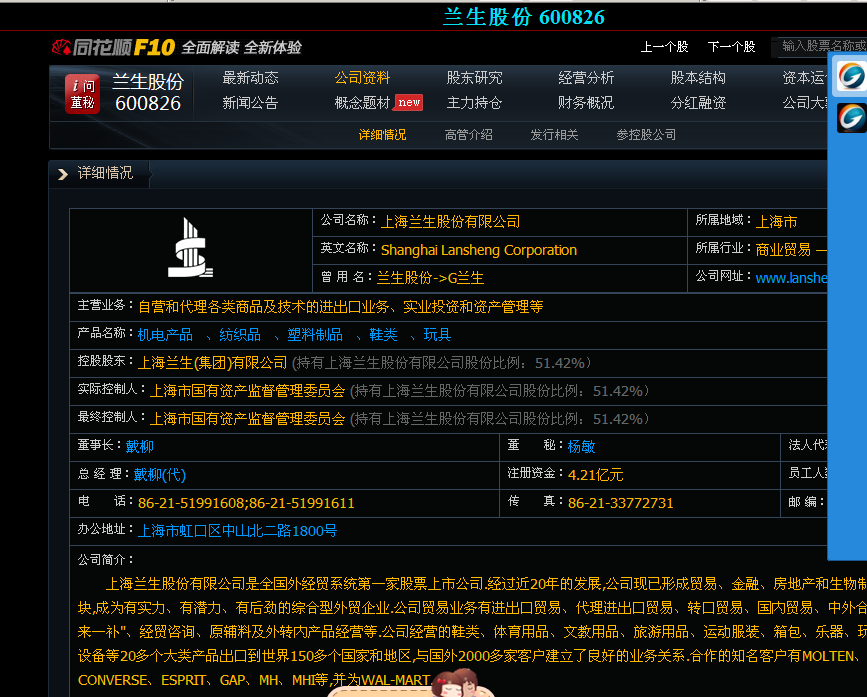Click the top blue browser icon in sidebar
Screen dimensions: 867x697
point(851,76)
